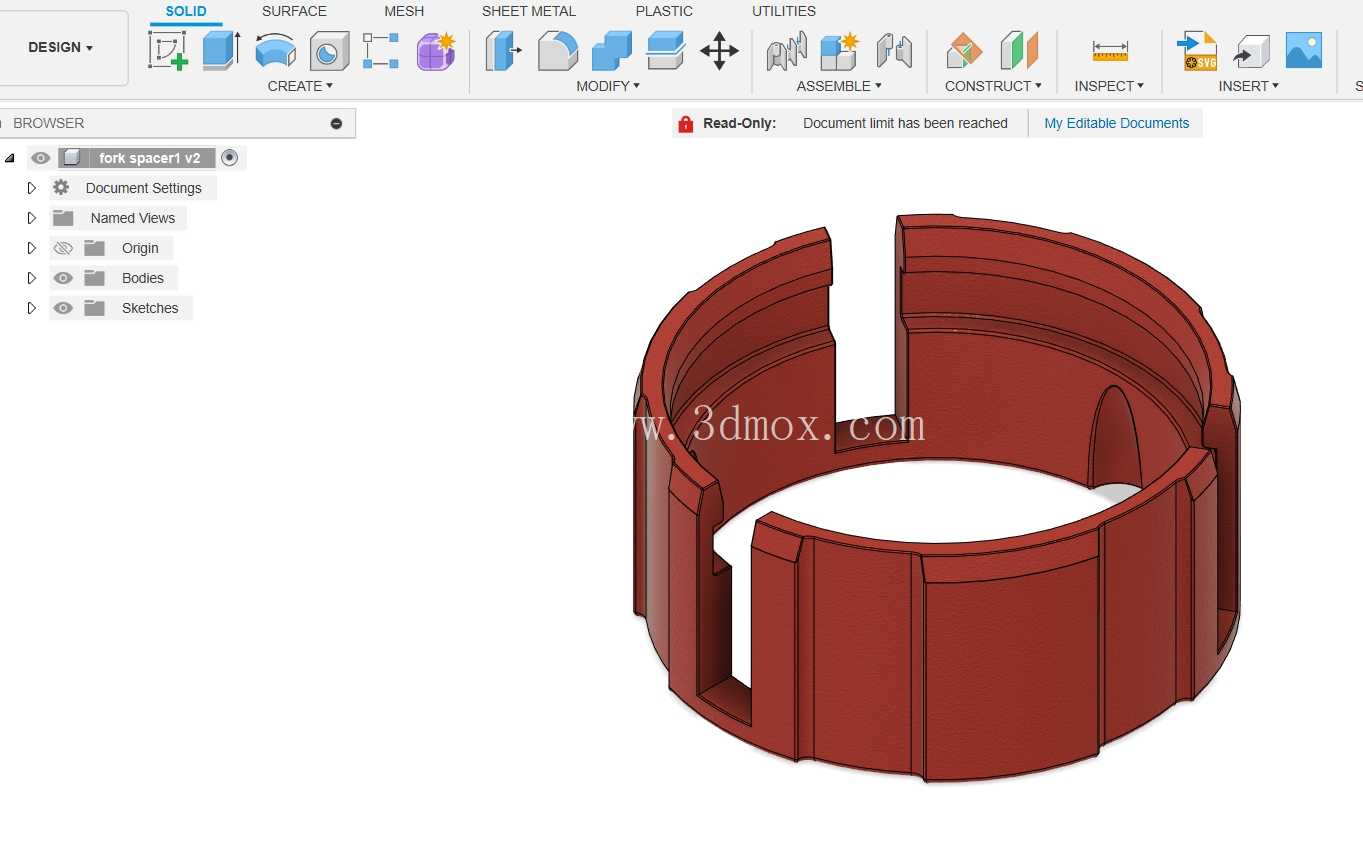Expand the Document Settings node
1363x849 pixels.
31,188
